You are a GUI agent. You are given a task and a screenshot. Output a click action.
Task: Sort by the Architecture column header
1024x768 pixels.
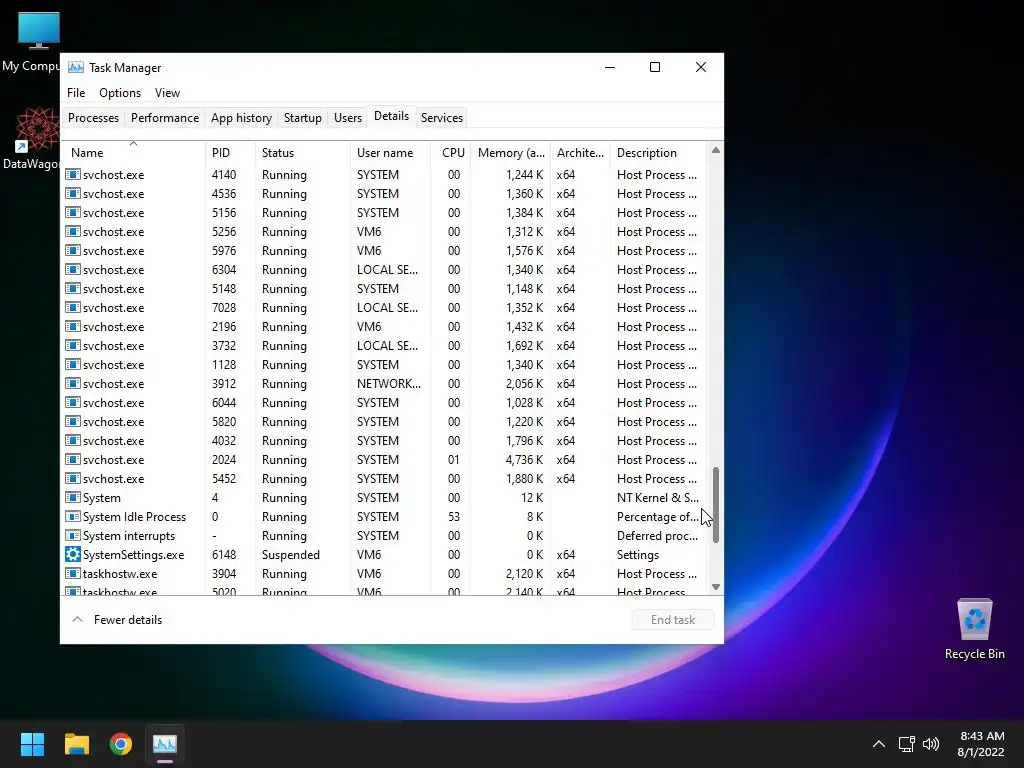point(580,152)
